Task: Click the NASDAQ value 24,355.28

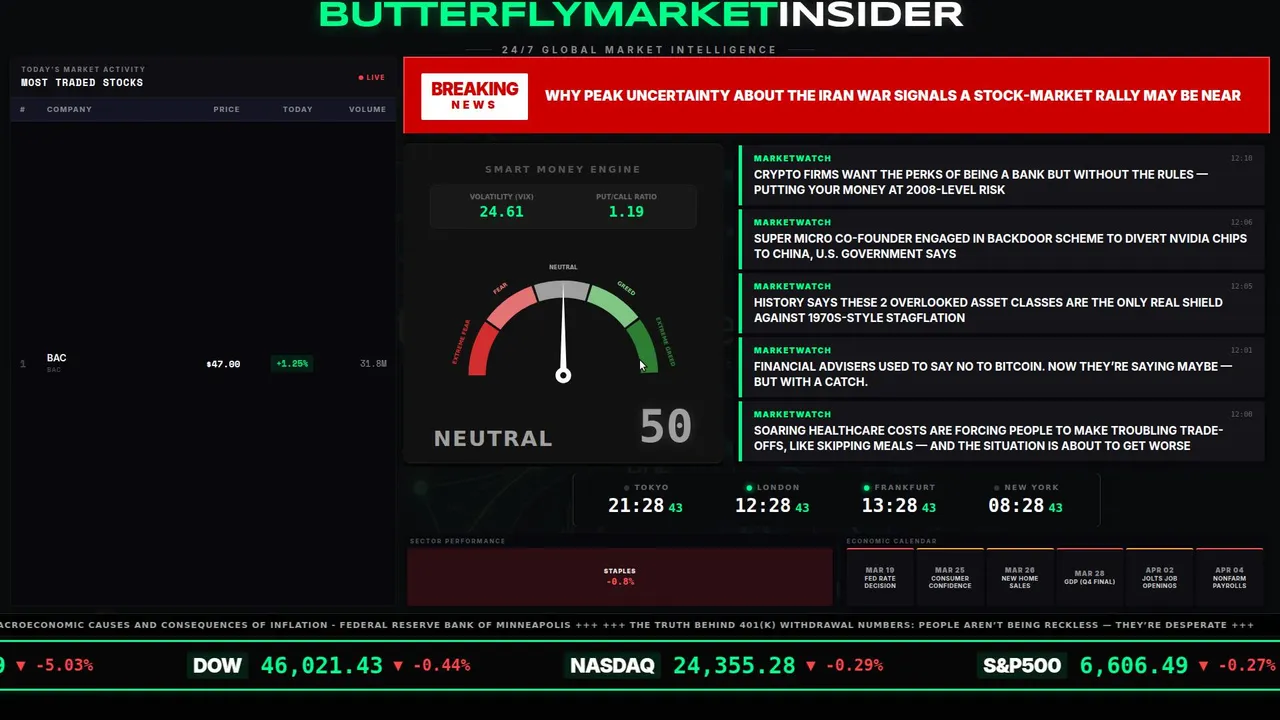Action: (734, 666)
